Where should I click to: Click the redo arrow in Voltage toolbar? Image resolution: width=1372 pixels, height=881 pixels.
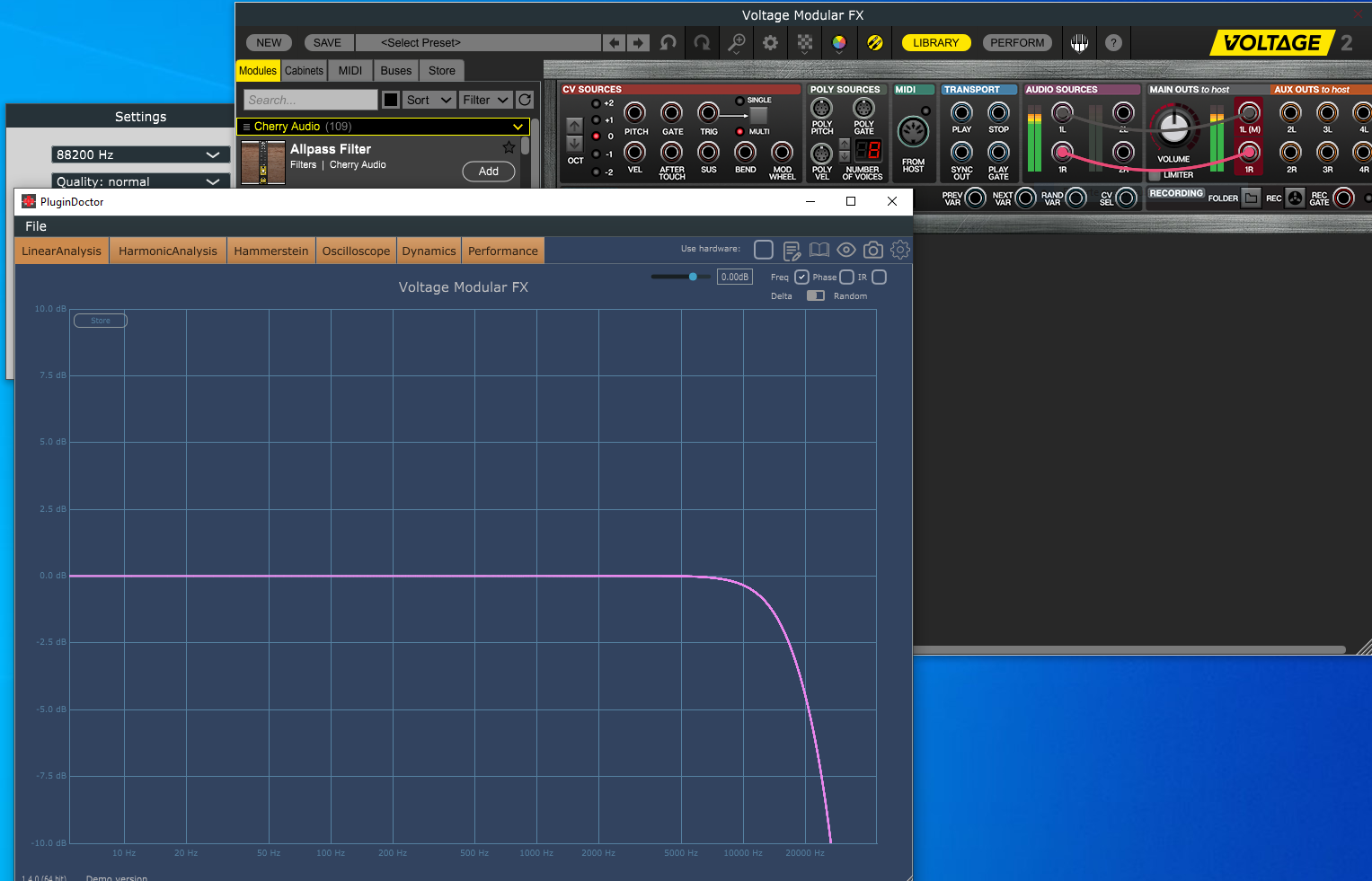tap(702, 42)
